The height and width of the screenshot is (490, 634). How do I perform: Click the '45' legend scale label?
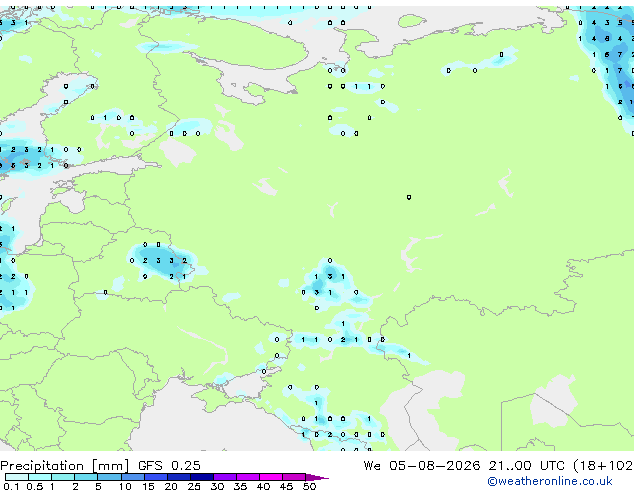pos(286,486)
